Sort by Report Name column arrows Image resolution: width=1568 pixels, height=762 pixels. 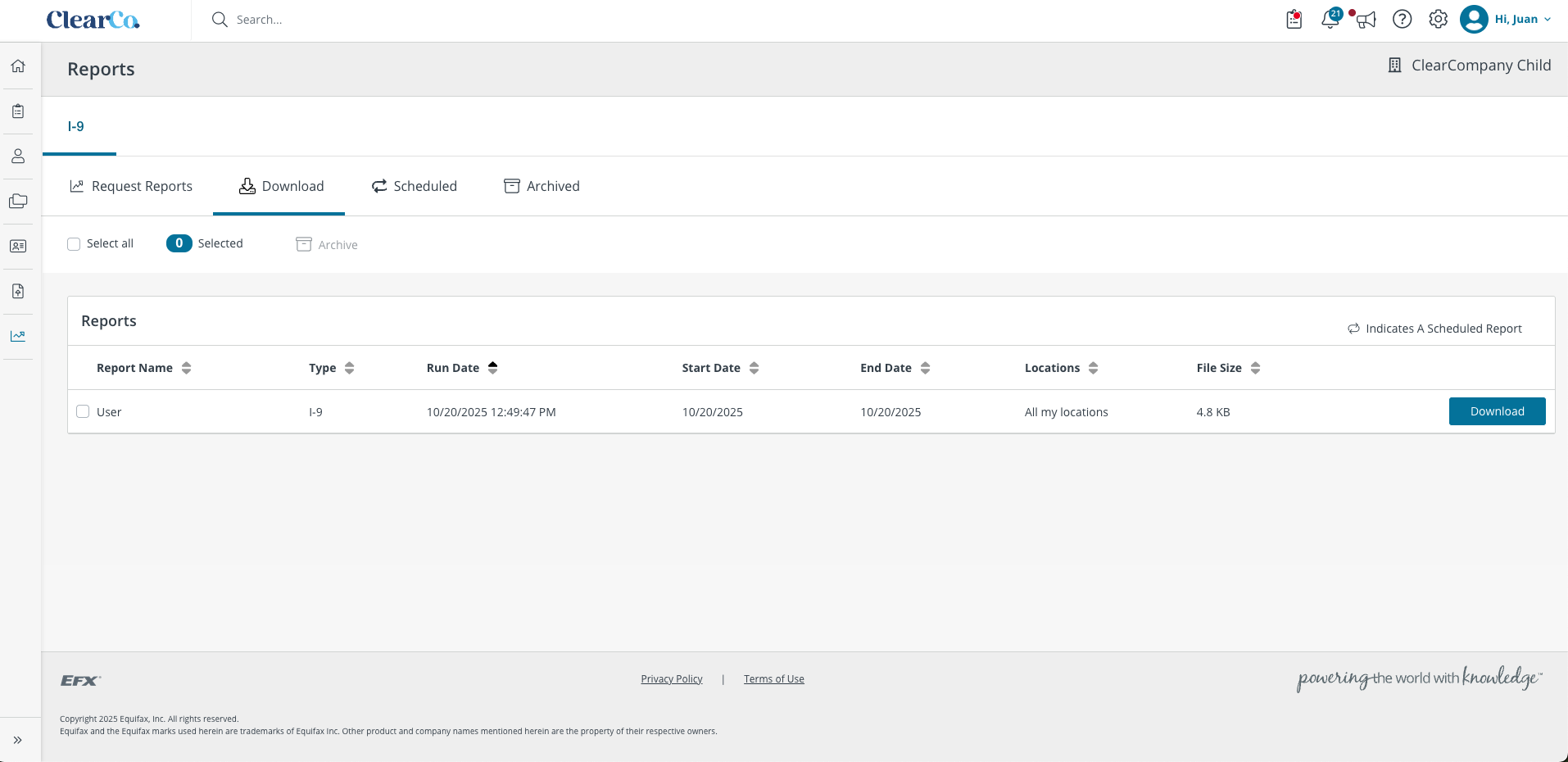[186, 368]
